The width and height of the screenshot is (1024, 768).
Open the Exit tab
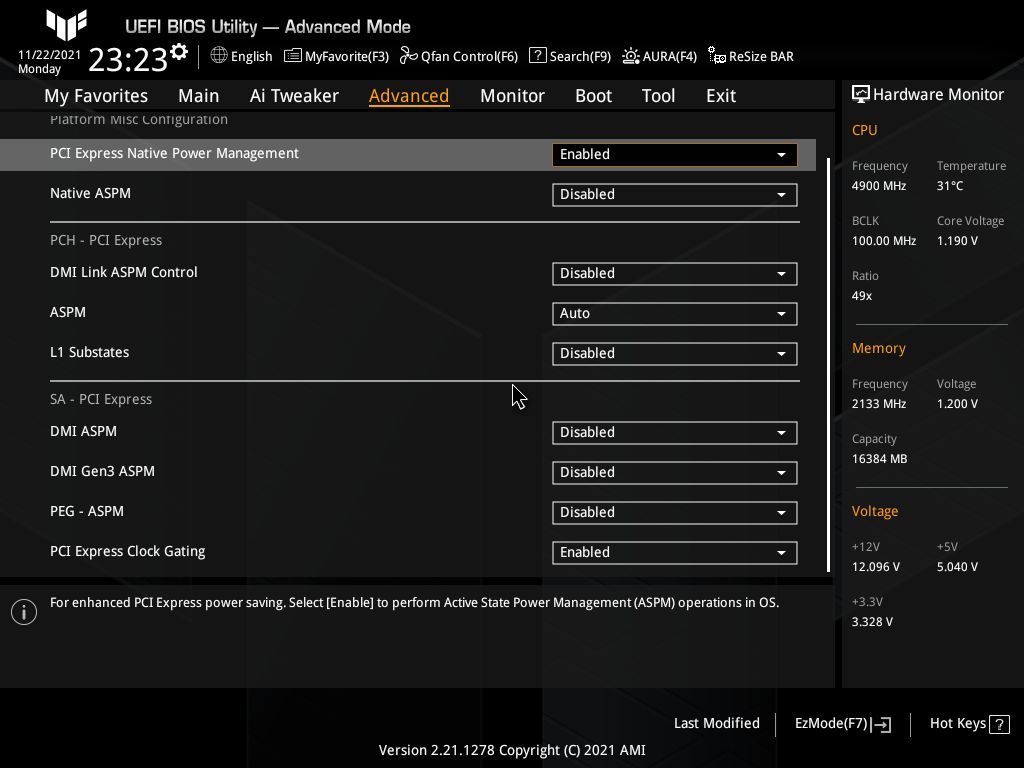721,95
